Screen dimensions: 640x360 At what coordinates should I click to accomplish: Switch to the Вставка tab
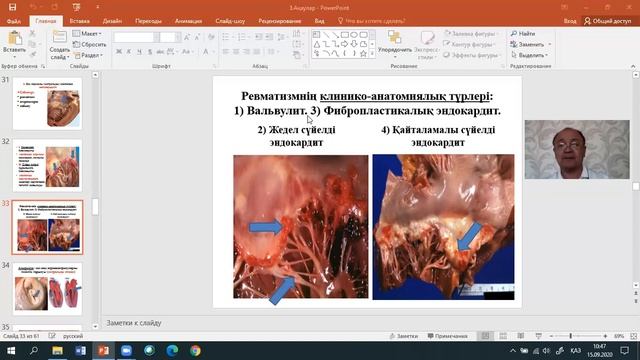[80, 21]
